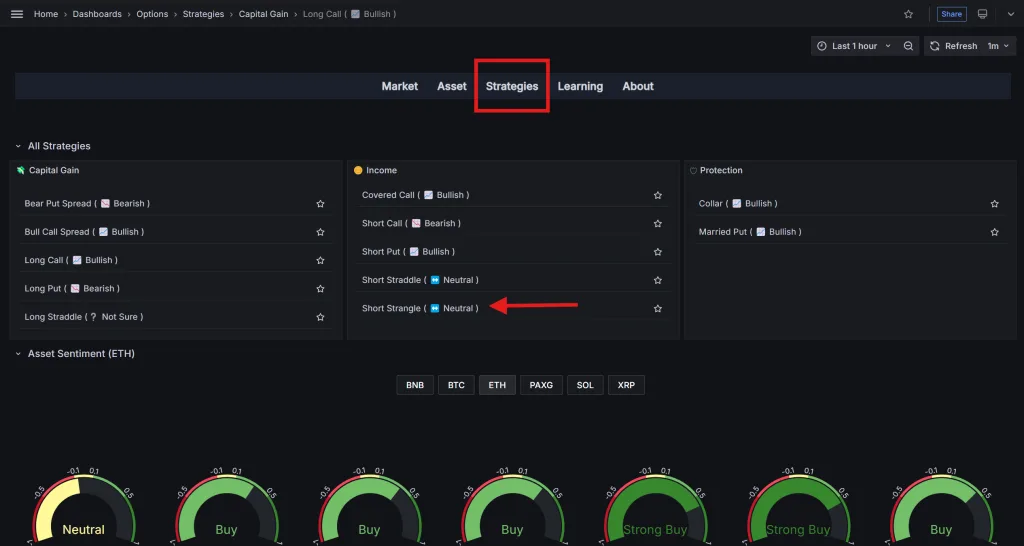Select the SOL asset option
Screen dimensions: 1024x546
pos(585,385)
